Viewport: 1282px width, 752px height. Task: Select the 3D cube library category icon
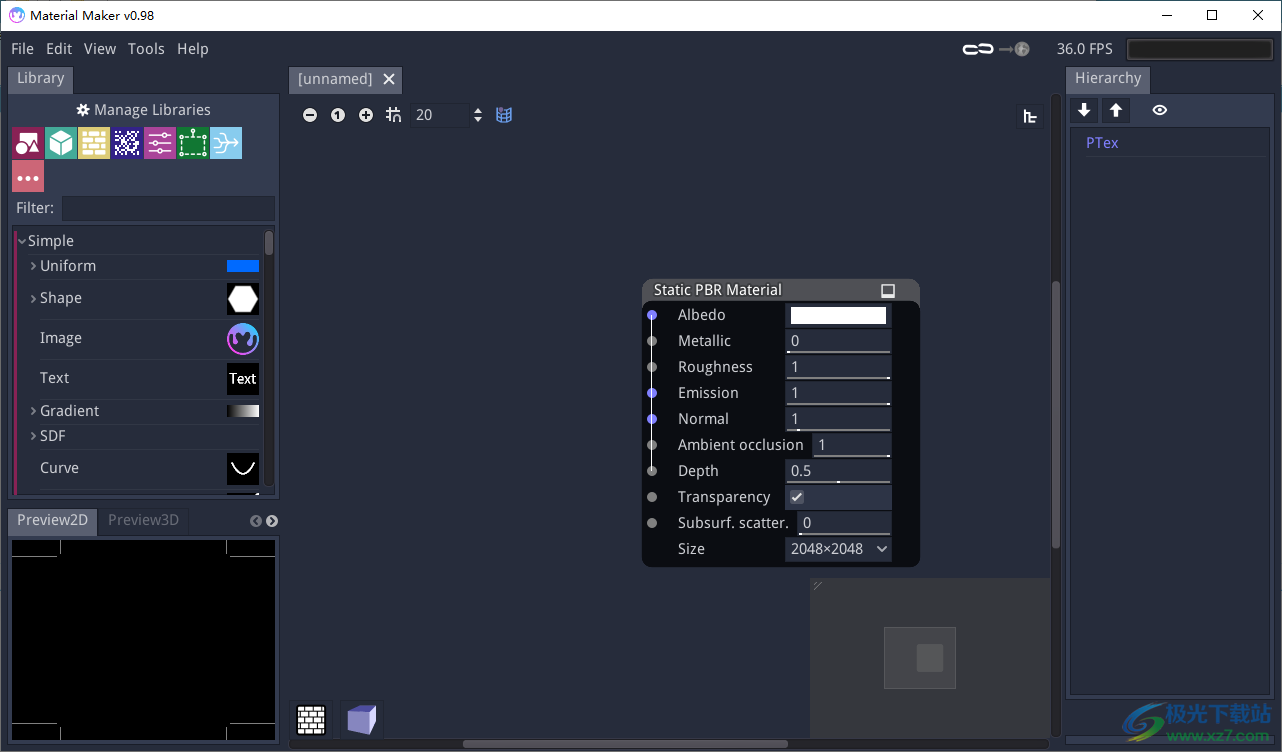(61, 144)
